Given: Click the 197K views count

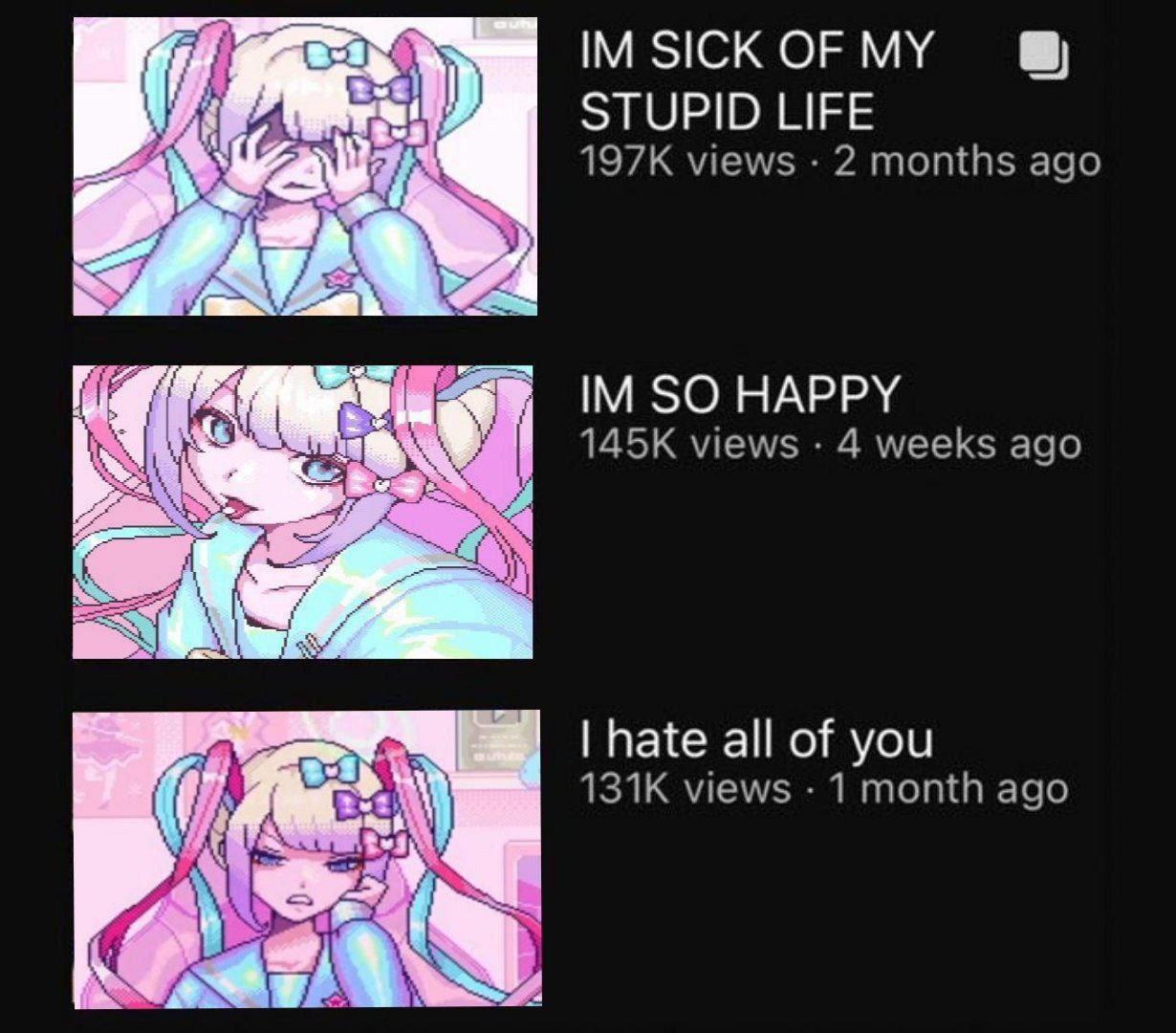Looking at the screenshot, I should pyautogui.click(x=687, y=161).
